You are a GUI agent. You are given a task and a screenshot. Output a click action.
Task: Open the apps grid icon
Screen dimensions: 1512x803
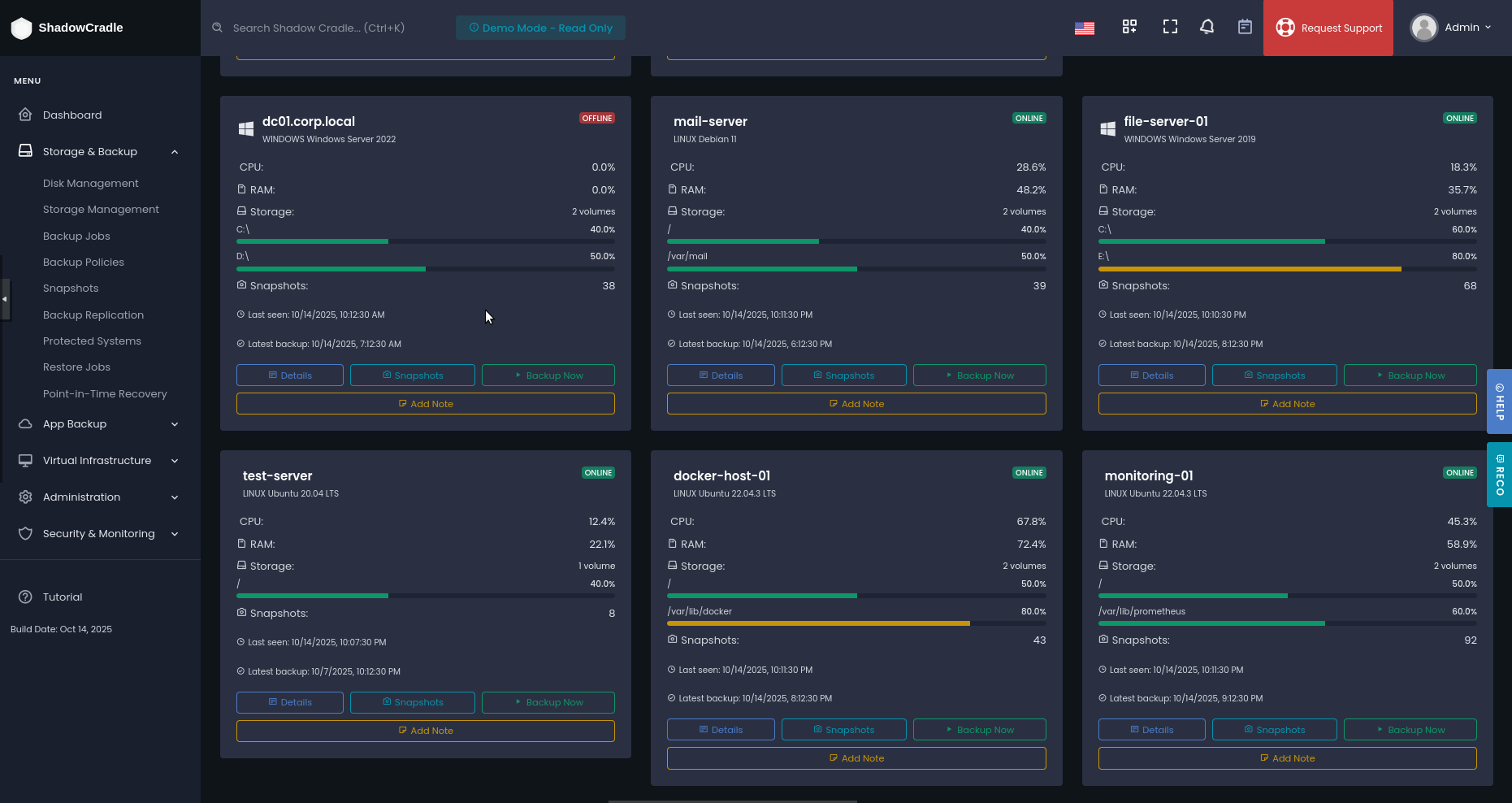[x=1129, y=27]
